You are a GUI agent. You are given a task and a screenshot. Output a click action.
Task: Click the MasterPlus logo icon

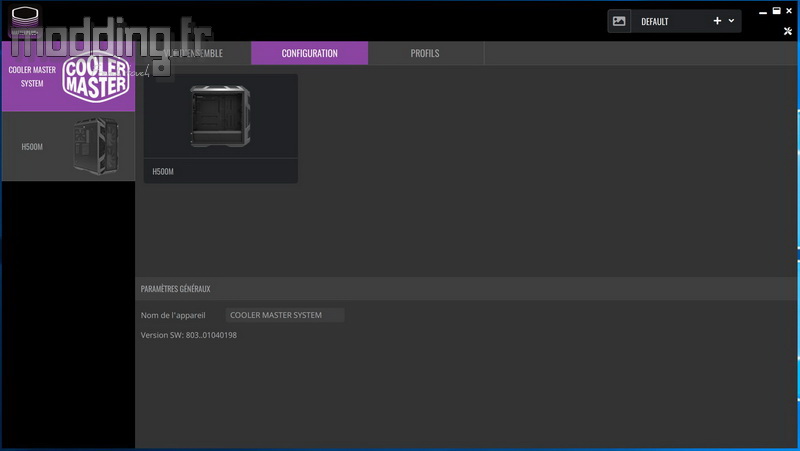point(24,20)
